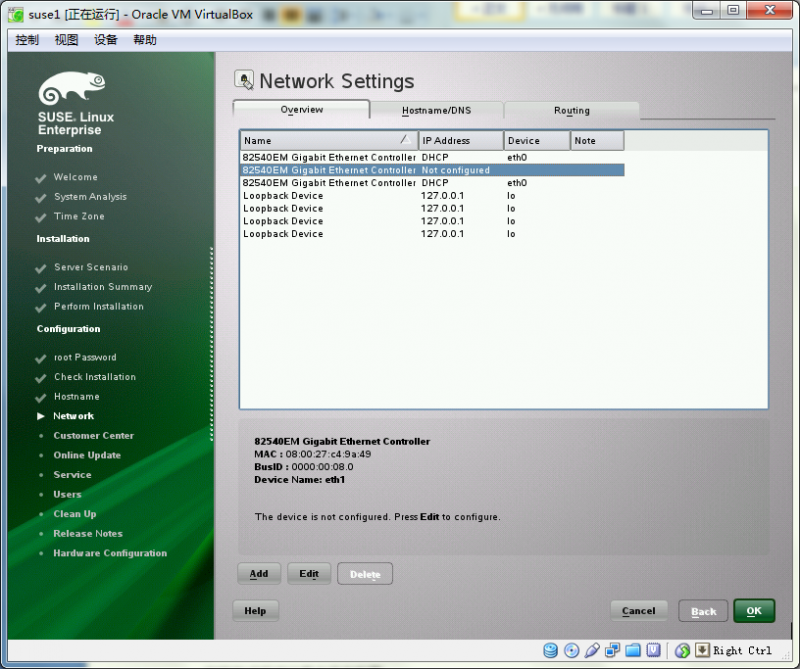800x669 pixels.
Task: Click the network activity icon in status bar
Action: pyautogui.click(x=612, y=650)
